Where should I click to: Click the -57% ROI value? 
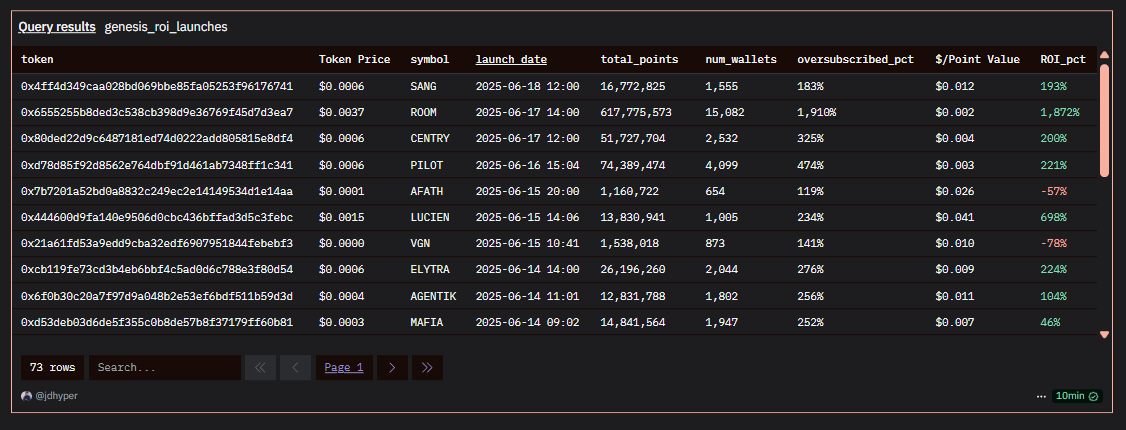1053,192
